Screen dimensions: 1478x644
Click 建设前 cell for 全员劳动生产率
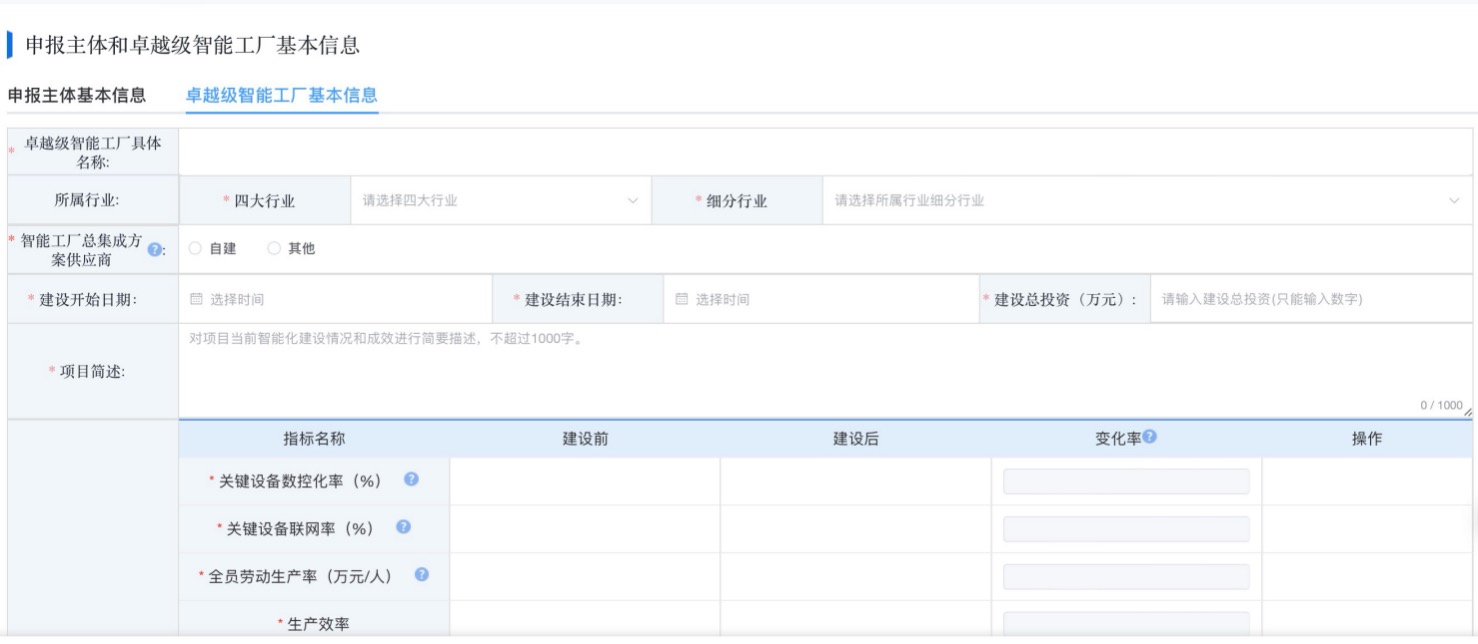tap(585, 576)
